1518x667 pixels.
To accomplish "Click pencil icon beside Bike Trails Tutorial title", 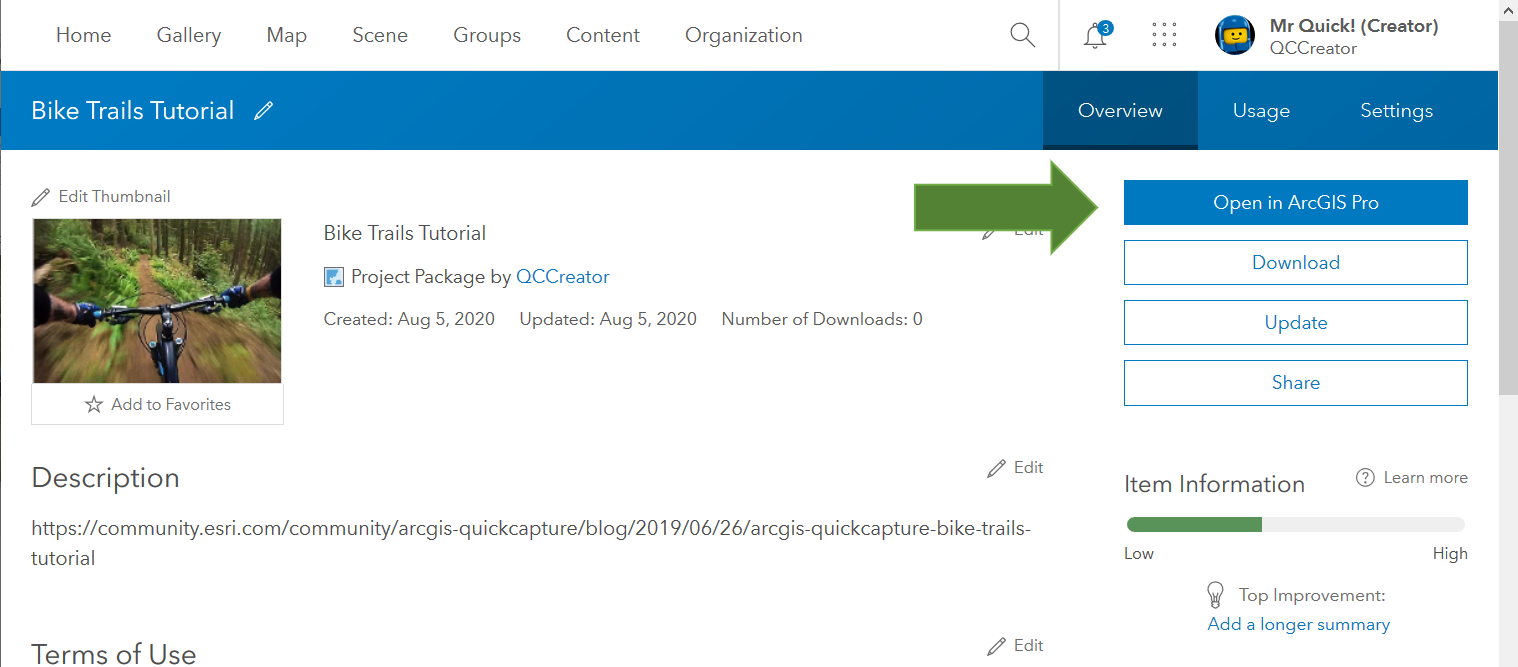I will (x=264, y=110).
